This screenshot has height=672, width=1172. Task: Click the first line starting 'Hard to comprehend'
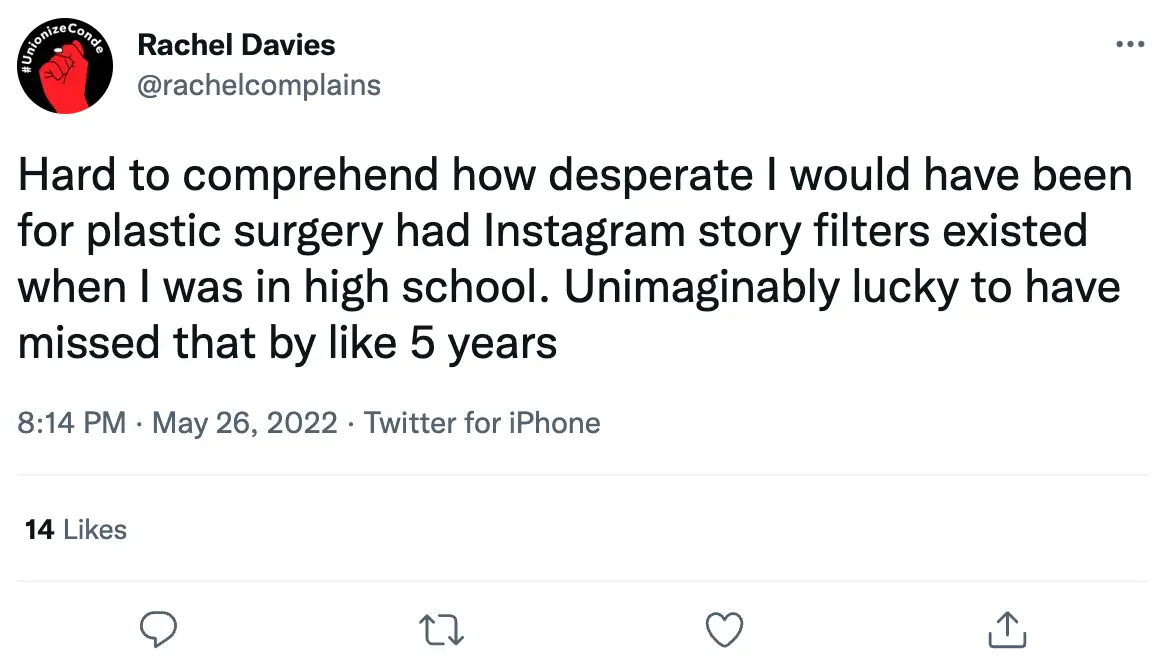click(x=574, y=176)
